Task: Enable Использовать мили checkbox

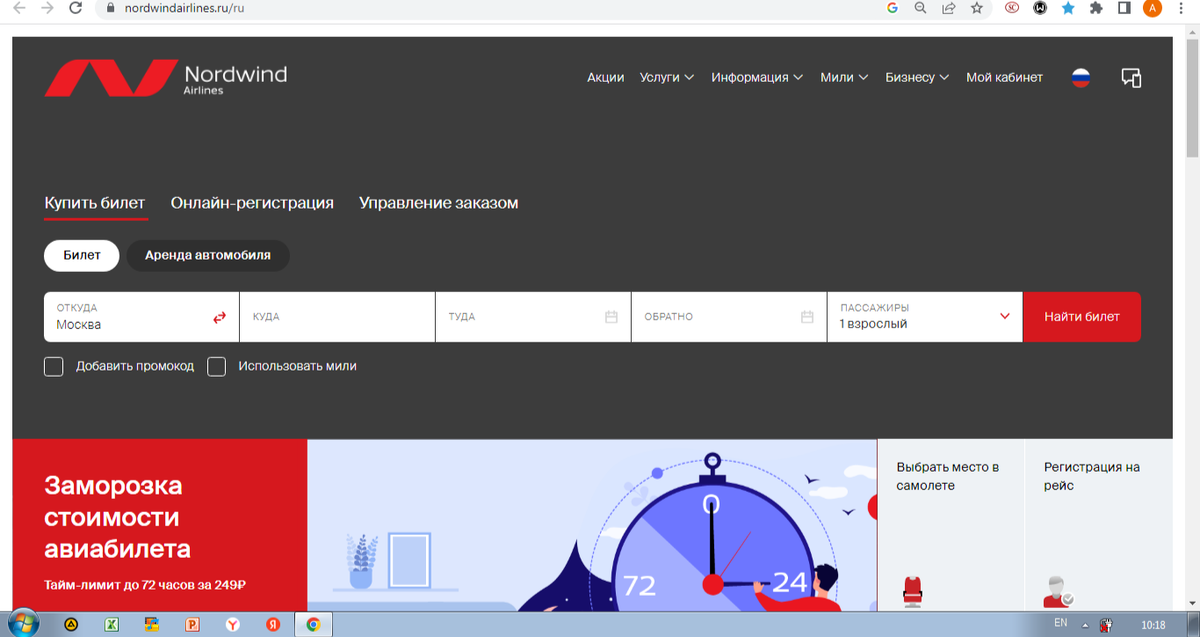Action: tap(217, 366)
